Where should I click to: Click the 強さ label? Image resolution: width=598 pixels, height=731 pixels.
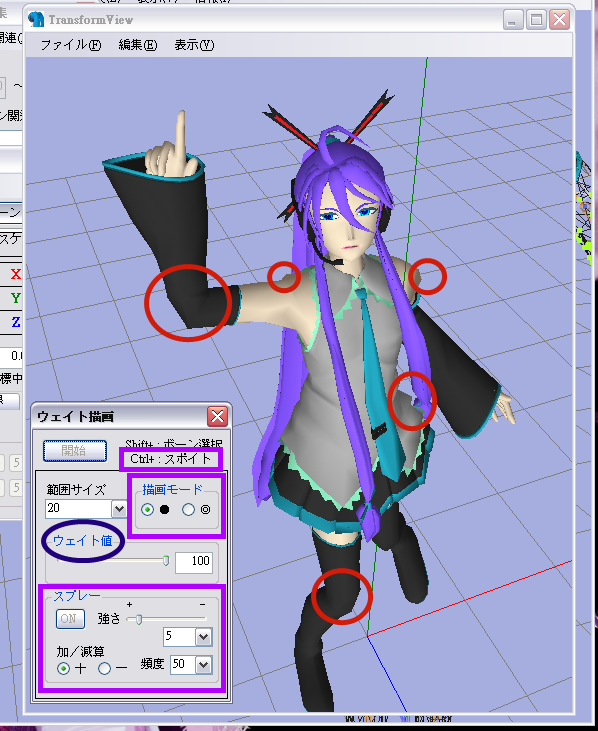109,619
